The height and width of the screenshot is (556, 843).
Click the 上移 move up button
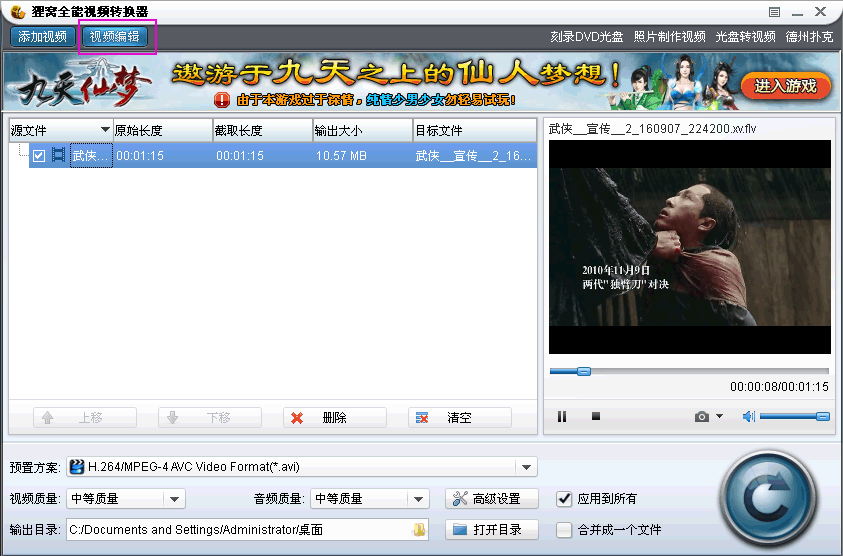[85, 417]
